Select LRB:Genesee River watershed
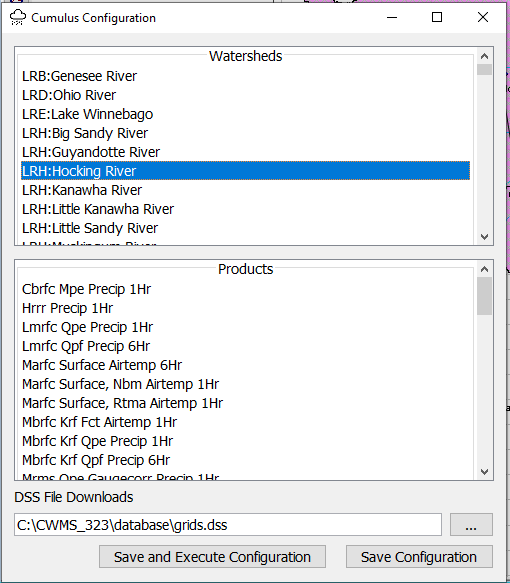 pyautogui.click(x=245, y=76)
